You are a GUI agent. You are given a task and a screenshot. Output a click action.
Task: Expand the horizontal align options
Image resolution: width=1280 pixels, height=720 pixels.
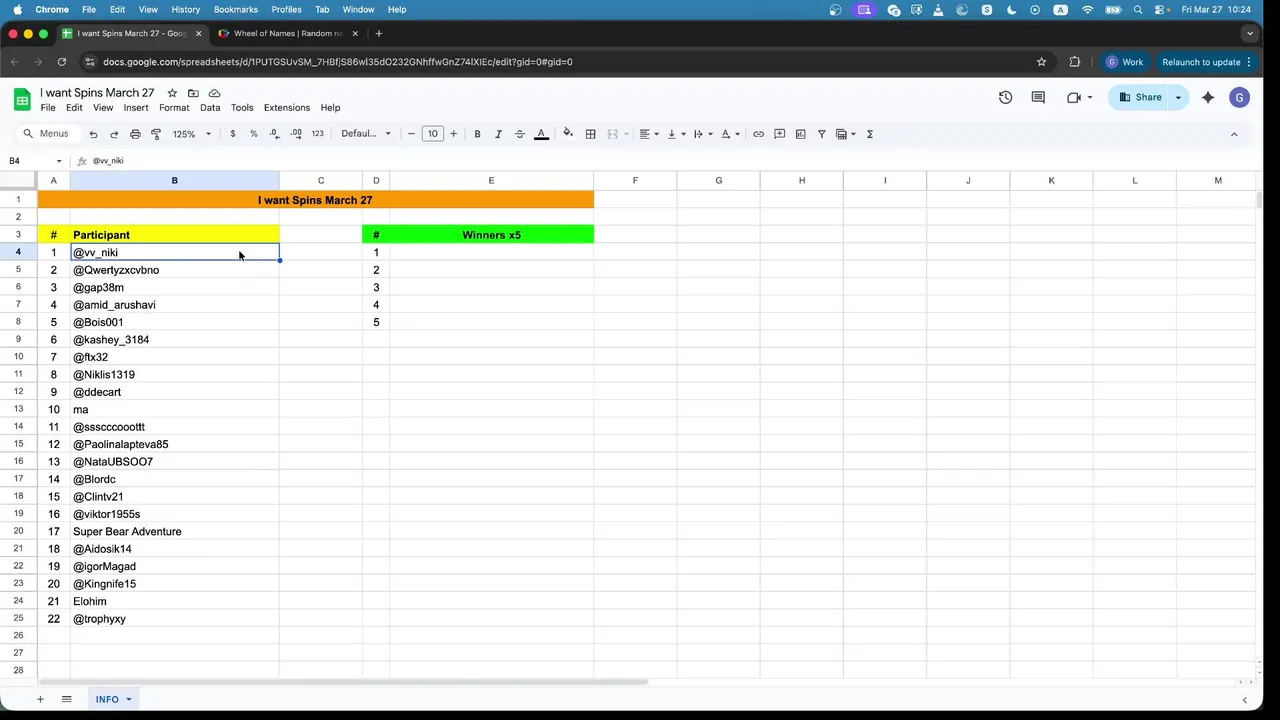point(649,134)
